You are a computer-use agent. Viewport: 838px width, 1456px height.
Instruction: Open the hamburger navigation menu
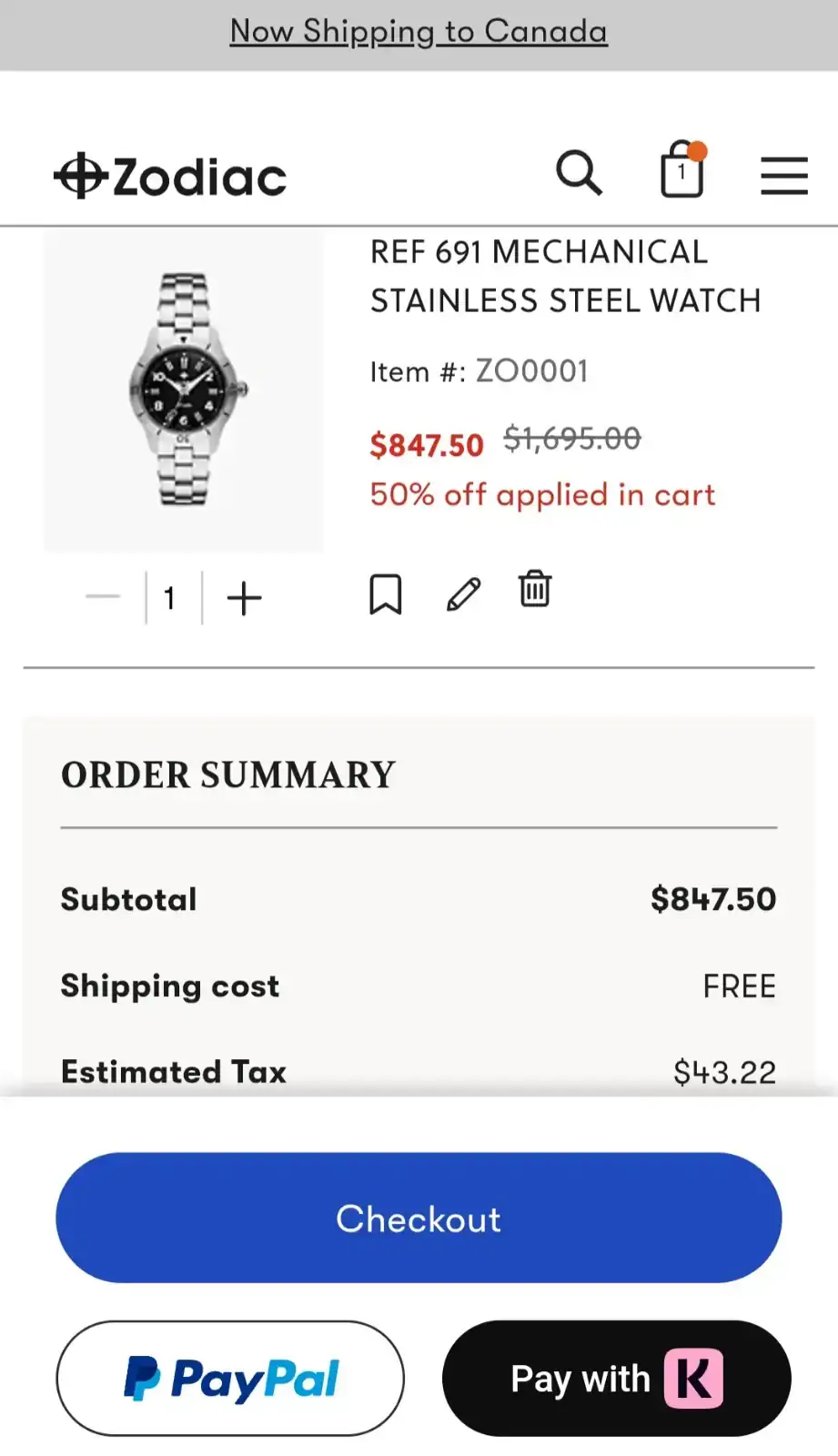point(783,176)
